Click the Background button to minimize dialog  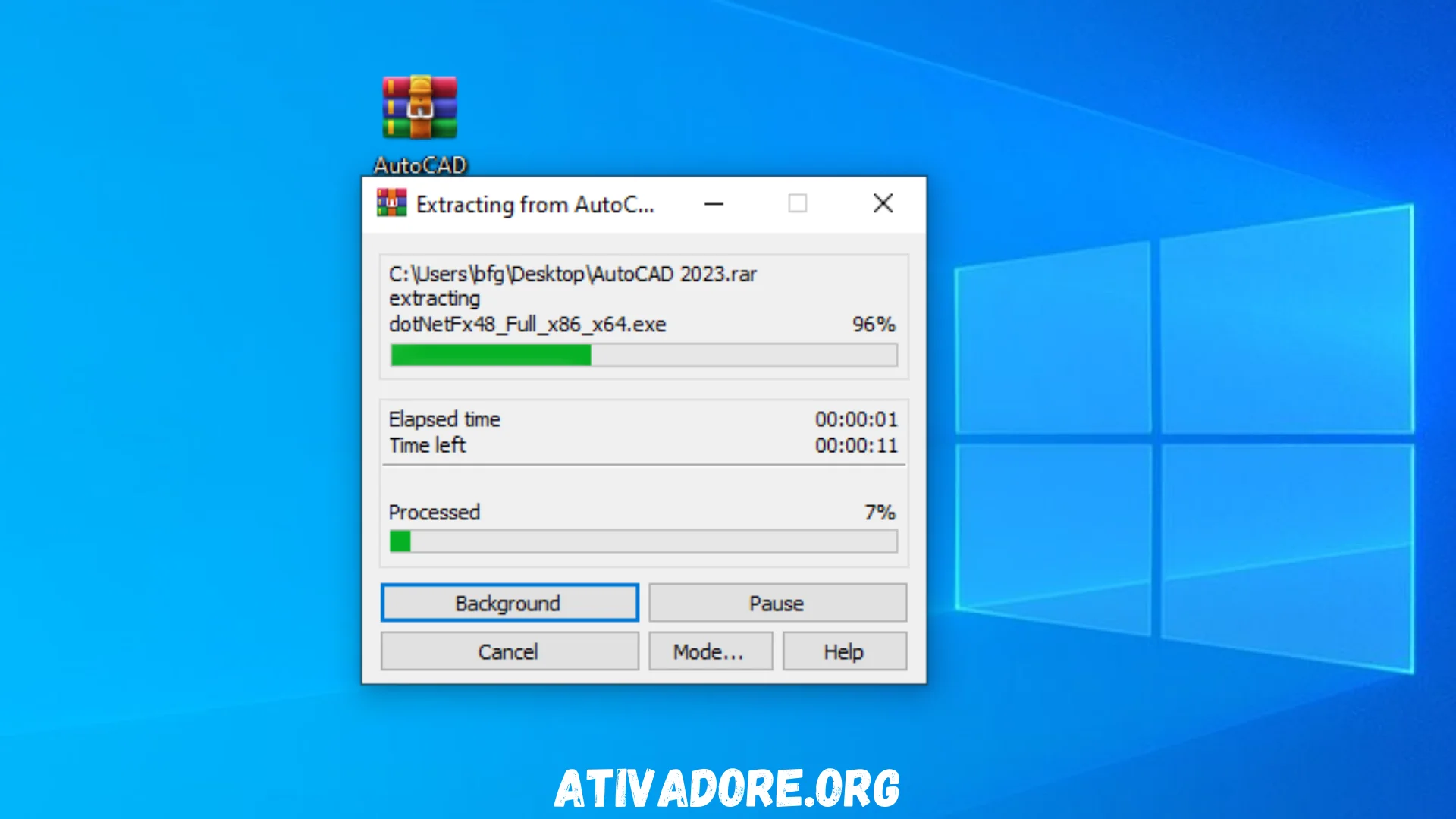pyautogui.click(x=508, y=602)
